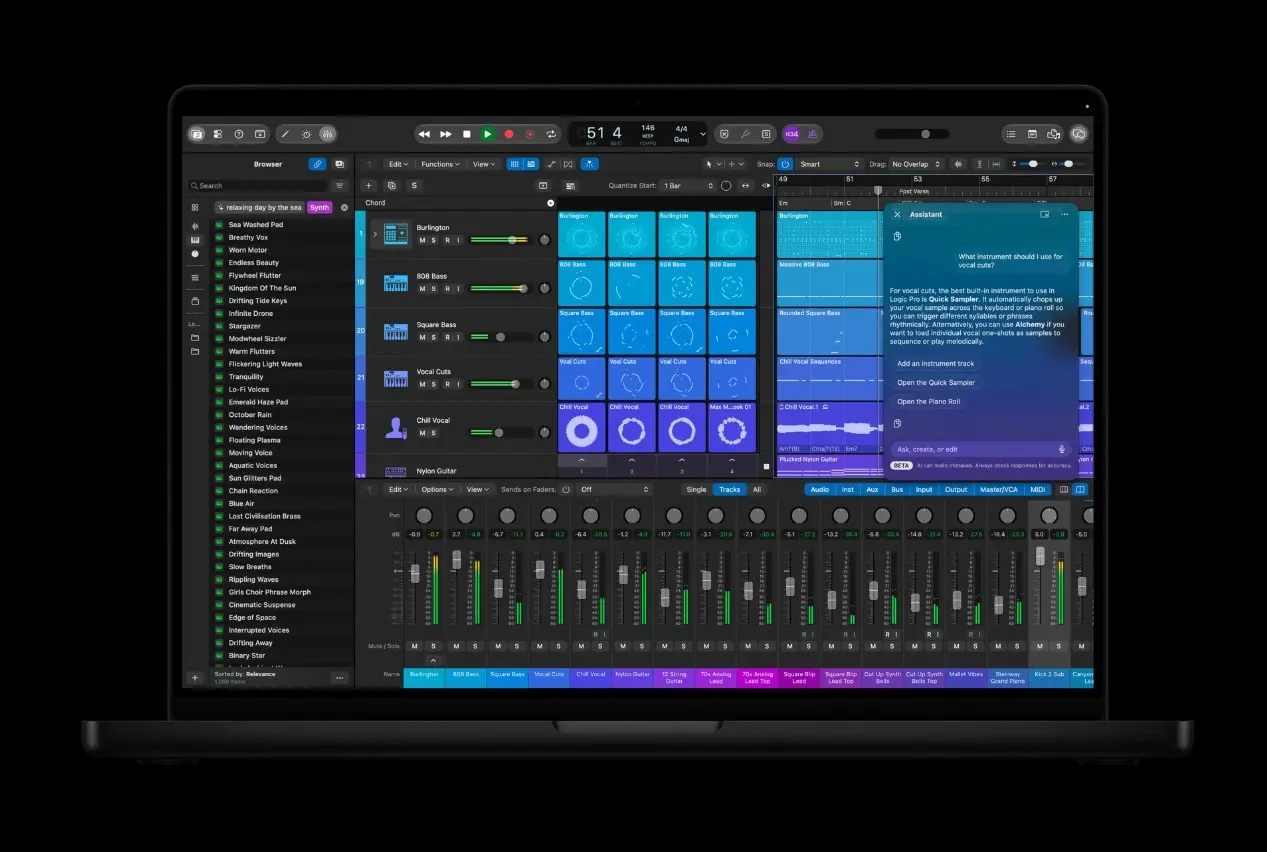The width and height of the screenshot is (1267, 852).
Task: Switch to Live Loops grid view
Action: click(514, 164)
